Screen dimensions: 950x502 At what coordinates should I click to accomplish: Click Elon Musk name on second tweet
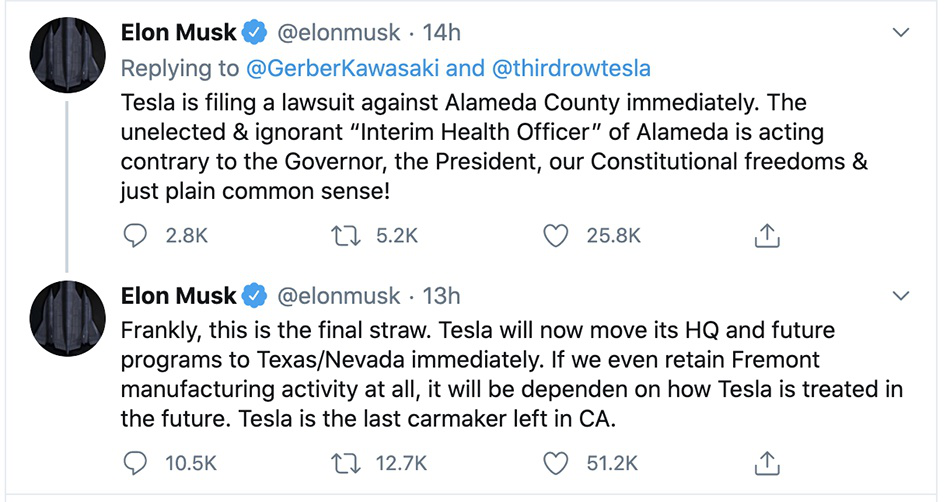pyautogui.click(x=178, y=296)
